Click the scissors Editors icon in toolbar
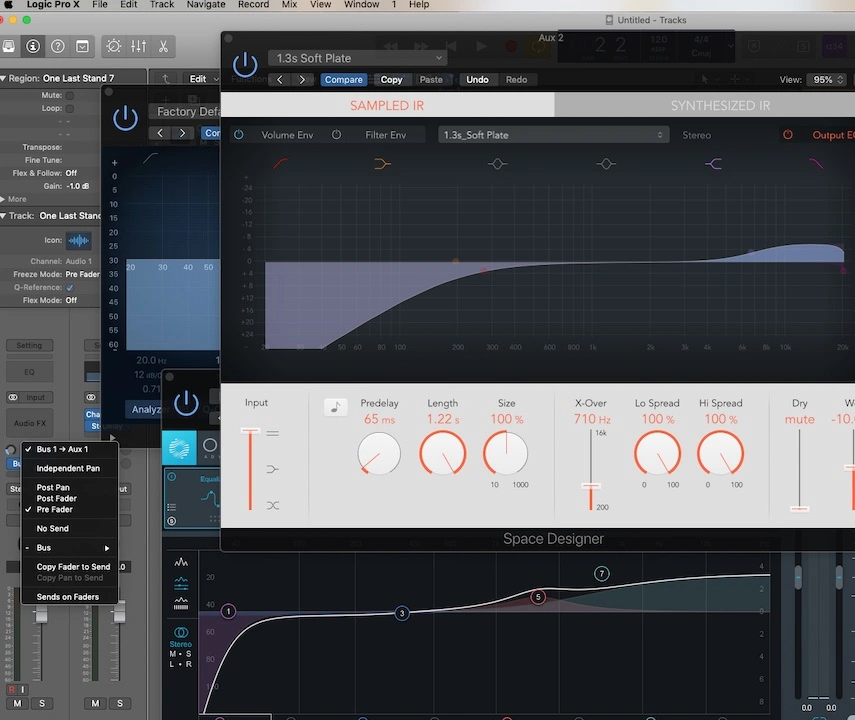This screenshot has height=720, width=855. [x=162, y=46]
